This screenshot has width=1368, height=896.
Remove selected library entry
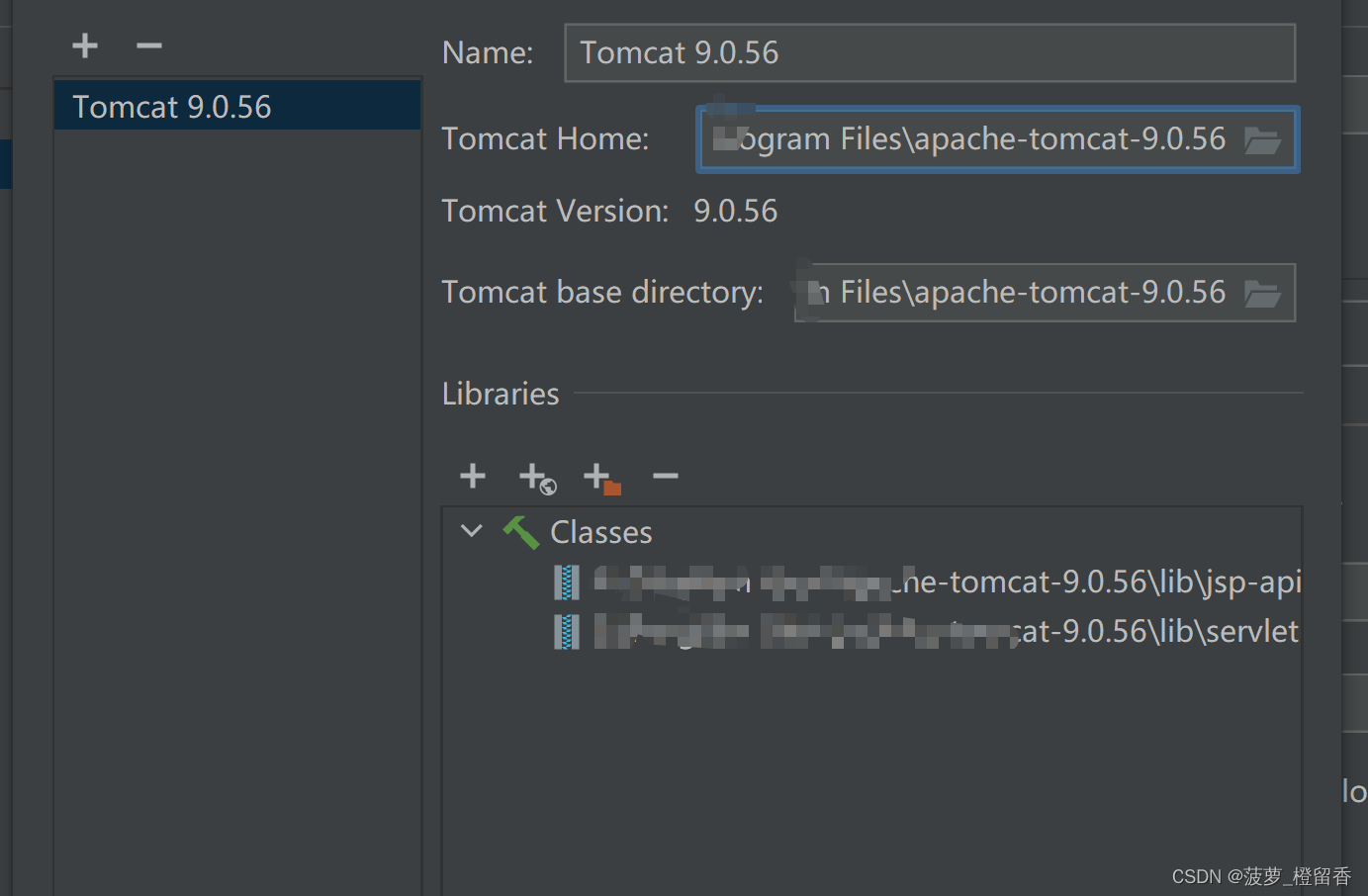pyautogui.click(x=666, y=476)
